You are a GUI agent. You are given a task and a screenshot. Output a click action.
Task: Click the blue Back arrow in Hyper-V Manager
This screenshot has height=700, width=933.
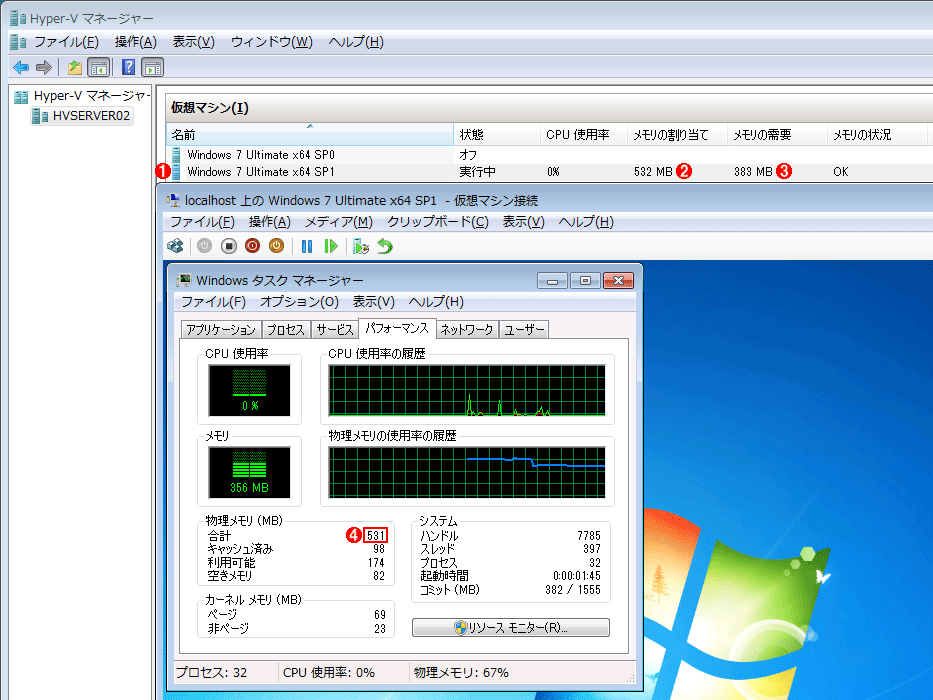[x=20, y=67]
